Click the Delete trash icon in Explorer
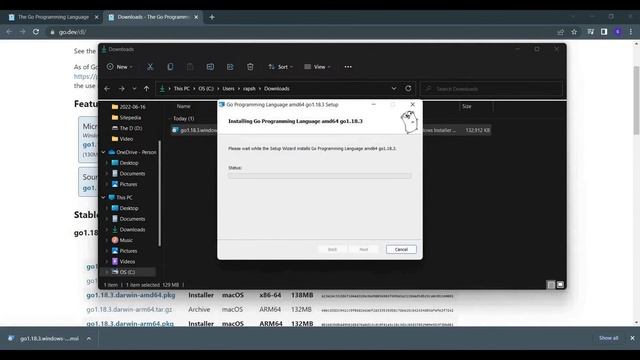640x360 pixels. pos(250,67)
